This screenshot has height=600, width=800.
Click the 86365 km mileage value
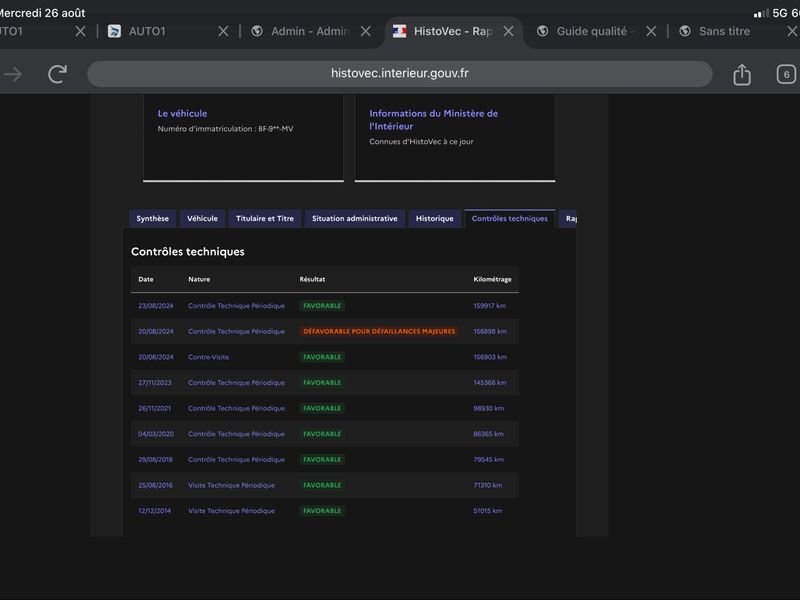(x=488, y=434)
